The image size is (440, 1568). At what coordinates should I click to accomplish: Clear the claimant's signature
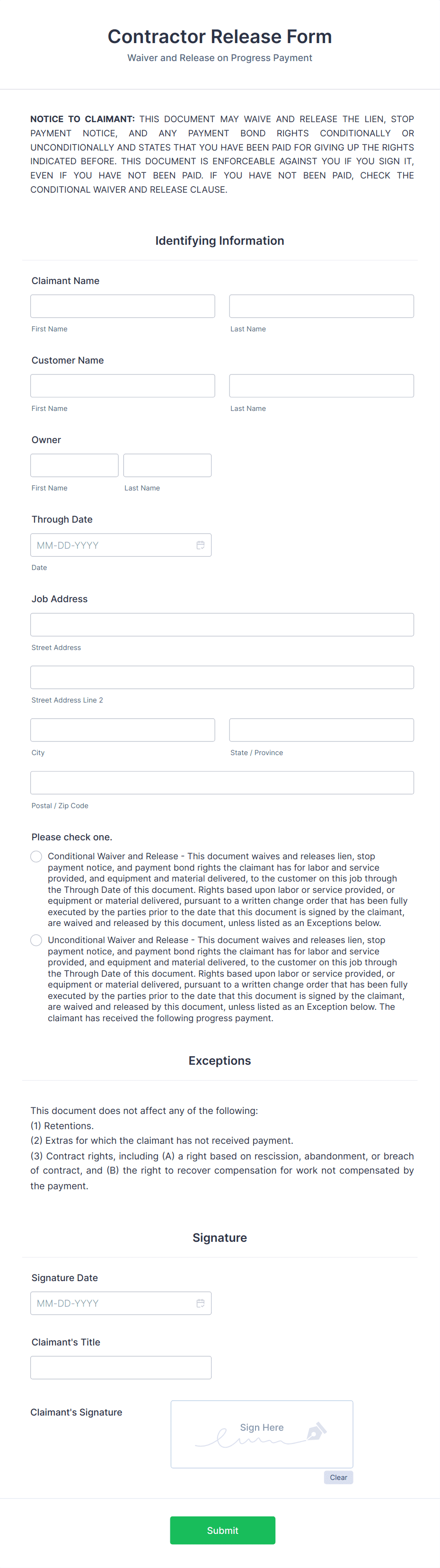click(x=338, y=1477)
